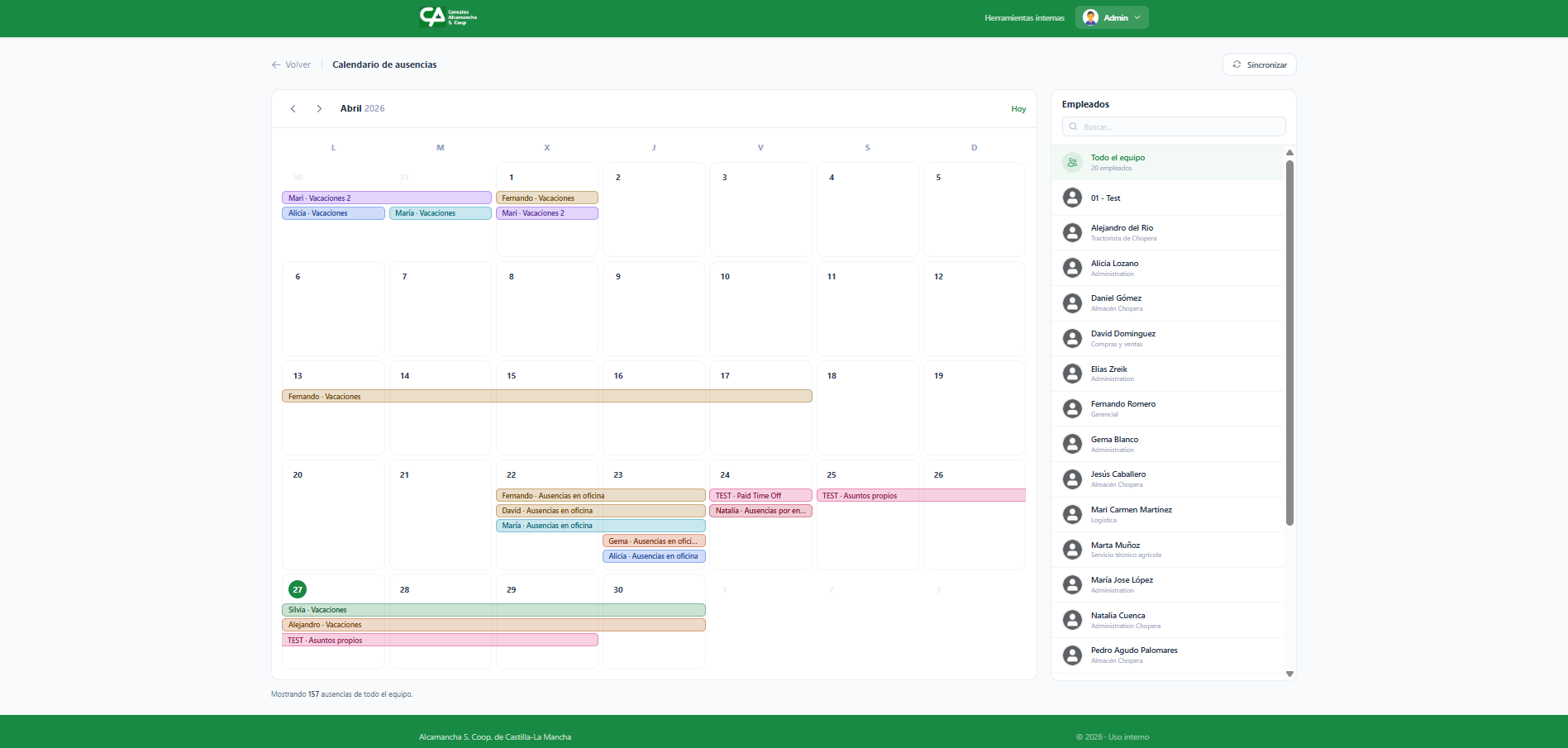
Task: Open the Admin dropdown menu
Action: point(1137,17)
